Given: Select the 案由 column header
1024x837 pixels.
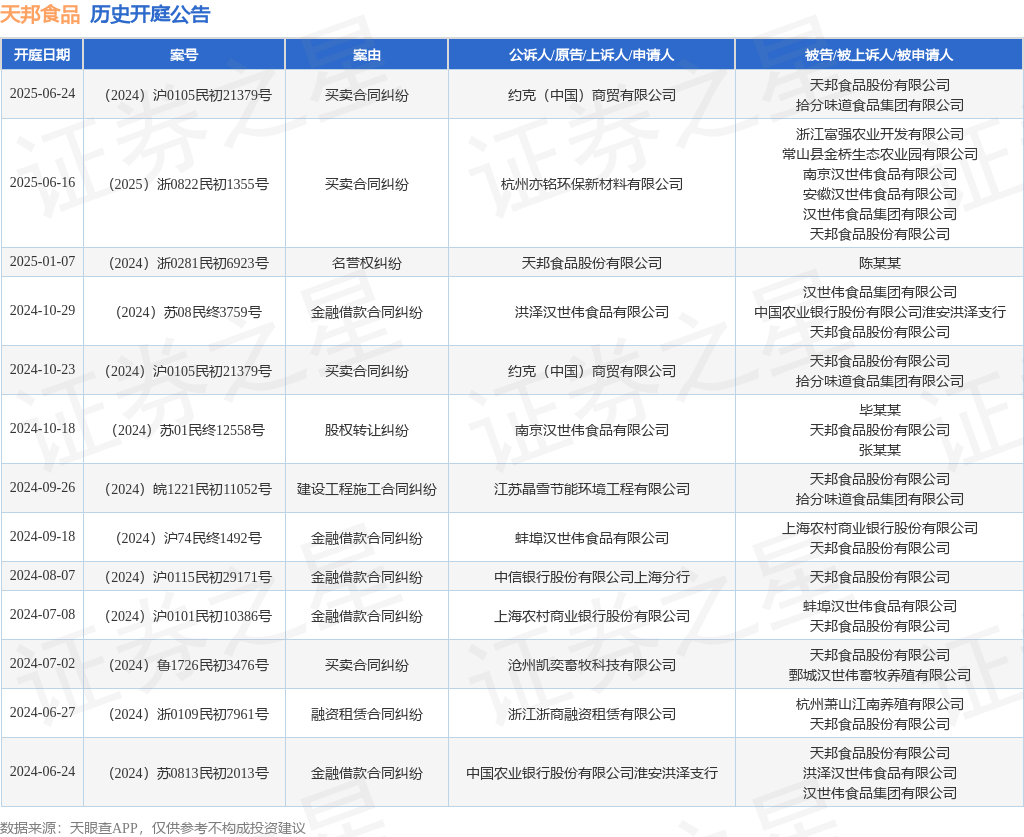Looking at the screenshot, I should [366, 55].
